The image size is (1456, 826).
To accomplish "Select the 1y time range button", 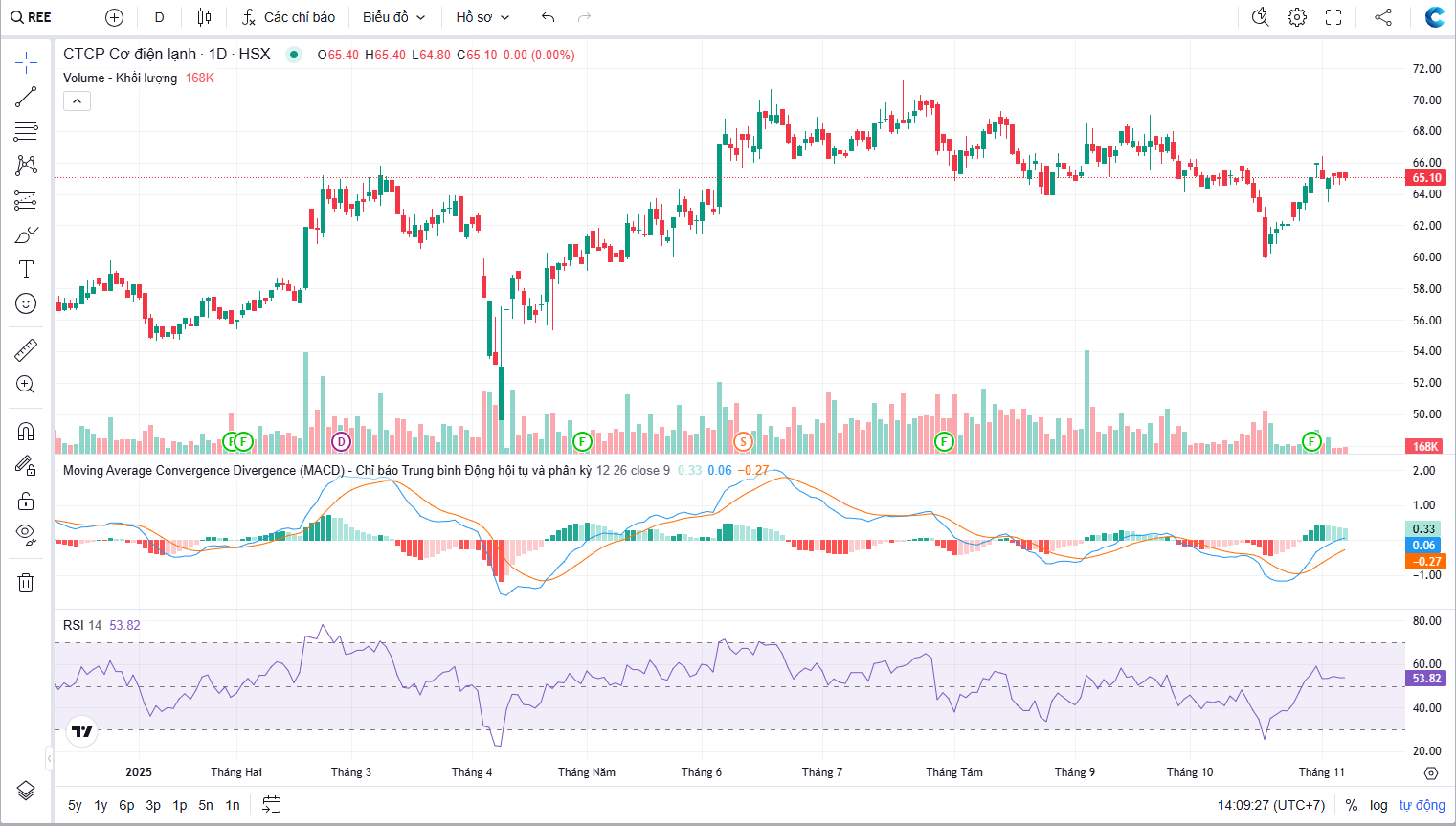I will click(101, 805).
